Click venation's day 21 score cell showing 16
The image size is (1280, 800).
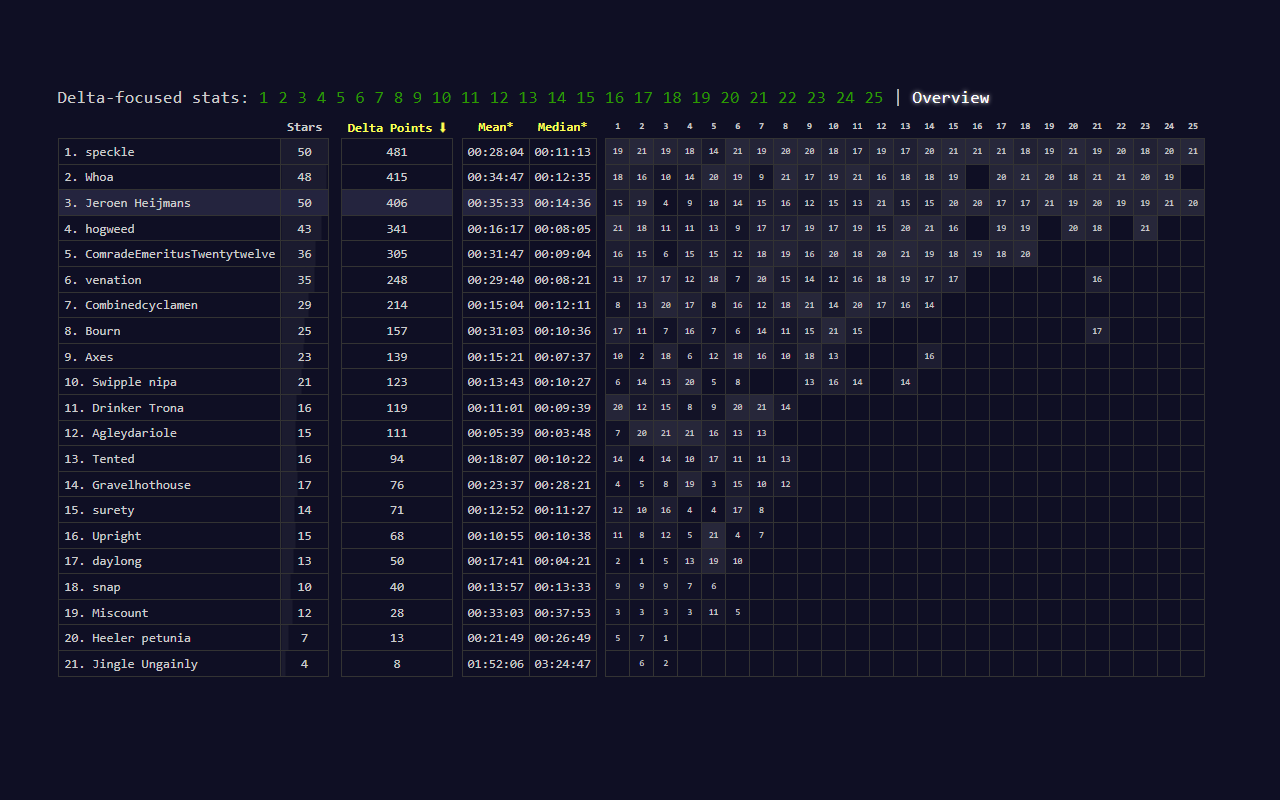coord(1097,279)
